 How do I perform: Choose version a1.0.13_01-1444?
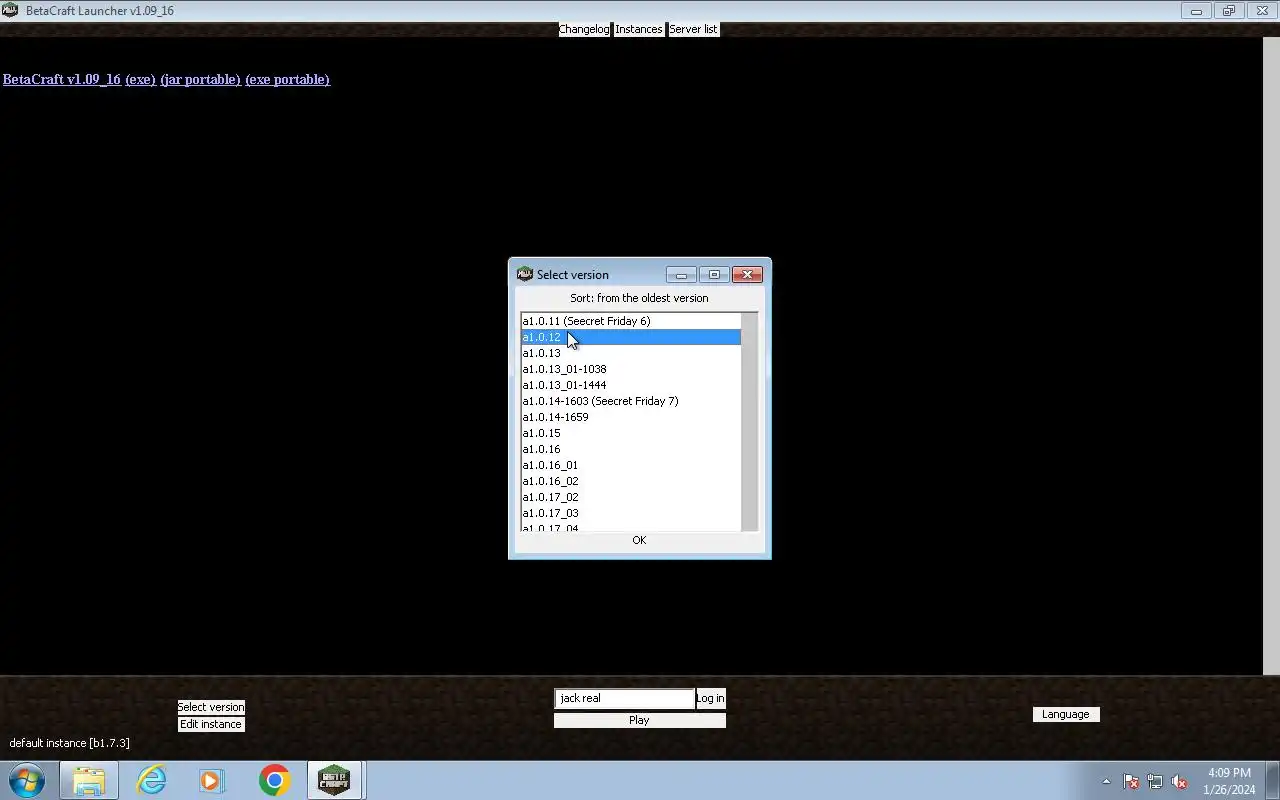click(x=631, y=385)
